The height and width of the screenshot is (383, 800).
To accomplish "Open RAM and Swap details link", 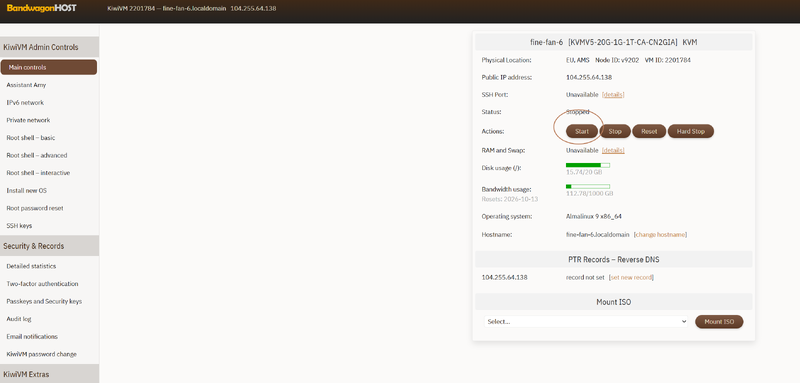I will 613,150.
